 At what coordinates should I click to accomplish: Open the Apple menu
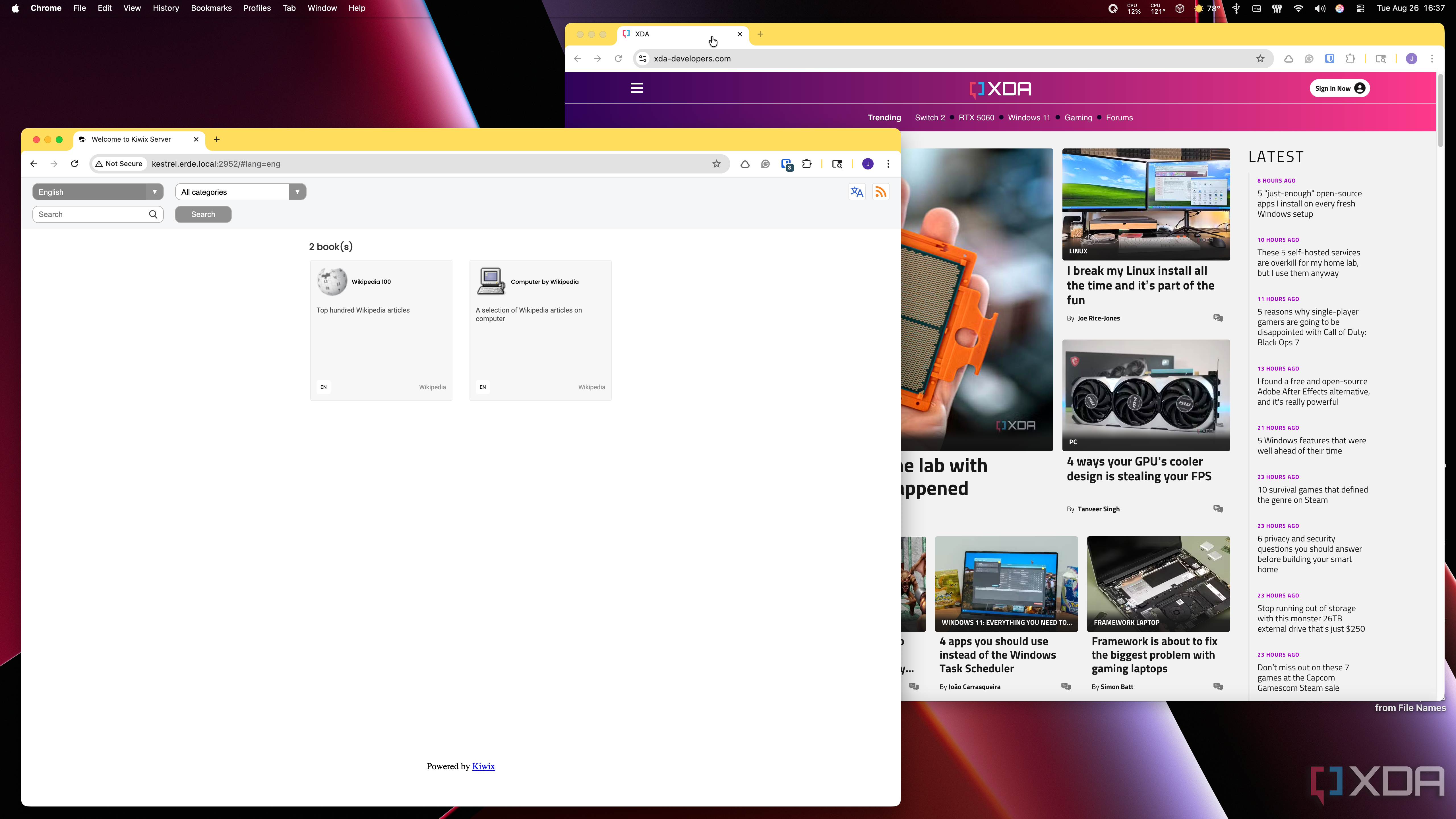[x=15, y=8]
